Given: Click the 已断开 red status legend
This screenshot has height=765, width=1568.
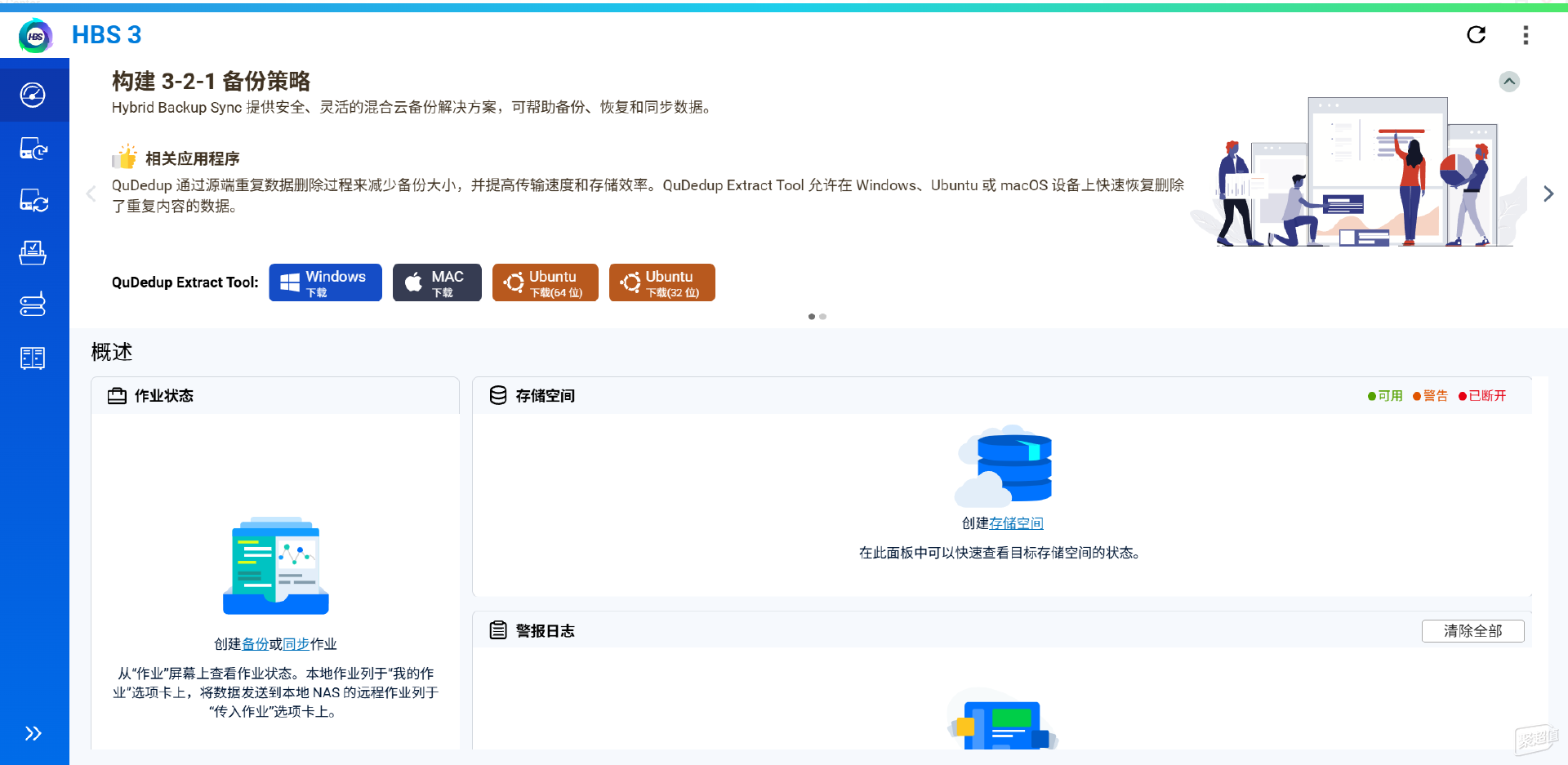Looking at the screenshot, I should (x=1482, y=396).
